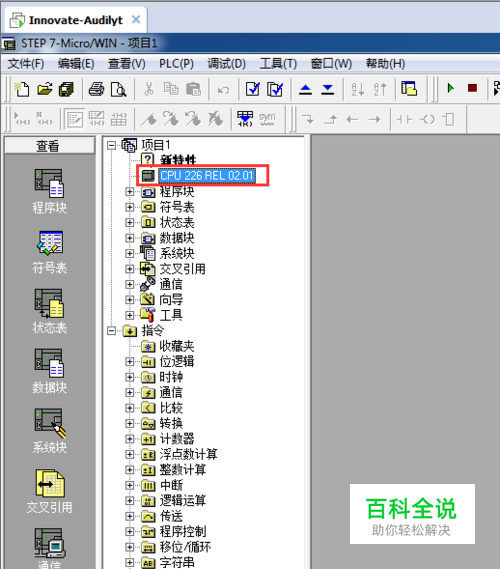Image resolution: width=500 pixels, height=569 pixels.
Task: Open the 编辑(E) menu
Action: tap(76, 64)
